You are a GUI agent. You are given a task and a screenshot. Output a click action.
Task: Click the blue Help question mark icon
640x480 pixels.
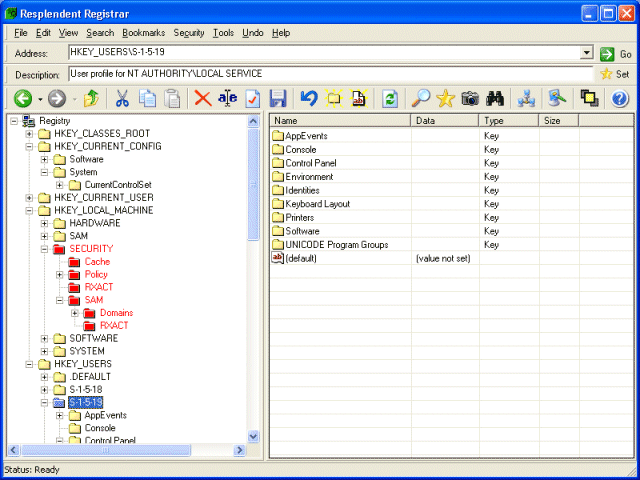pos(620,98)
